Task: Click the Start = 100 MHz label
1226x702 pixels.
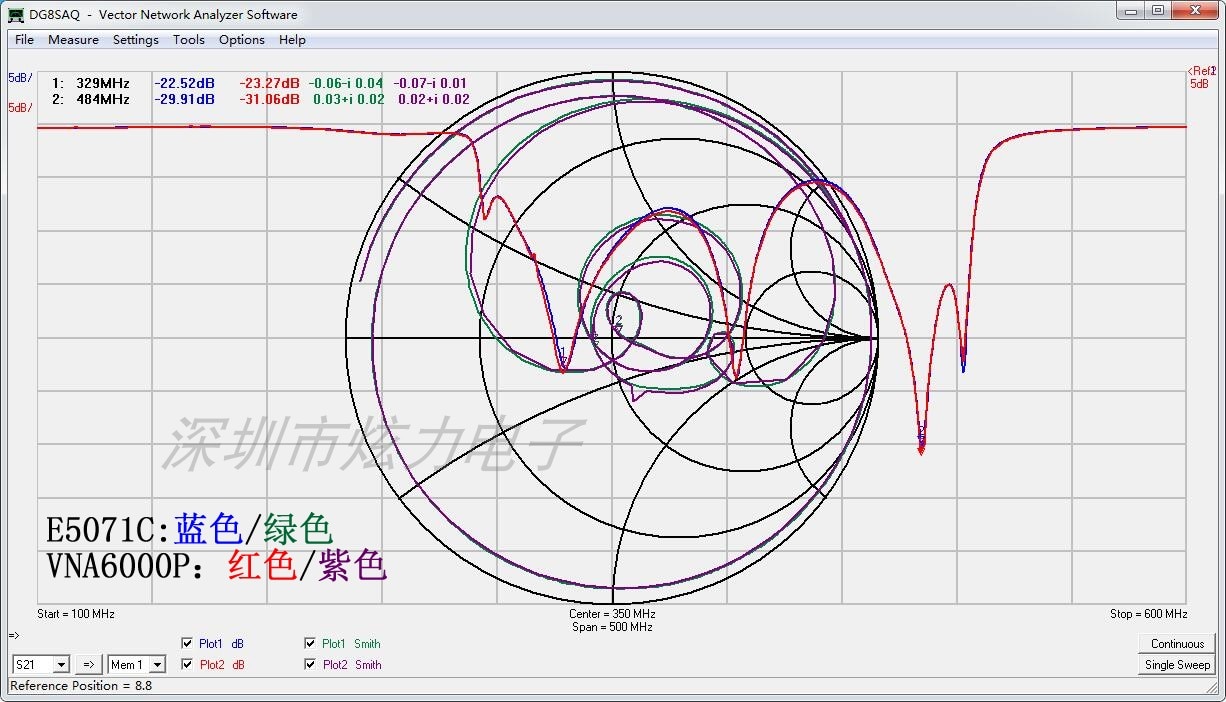Action: [76, 614]
